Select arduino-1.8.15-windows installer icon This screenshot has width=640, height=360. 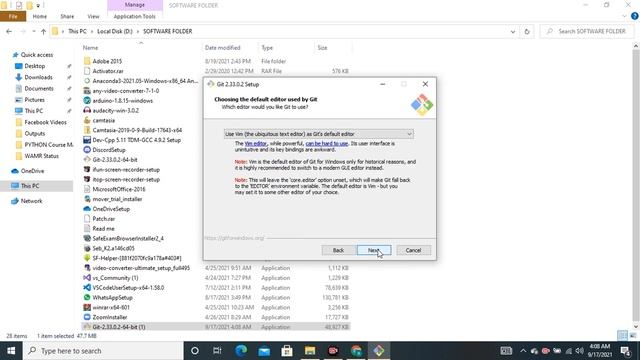[87, 100]
